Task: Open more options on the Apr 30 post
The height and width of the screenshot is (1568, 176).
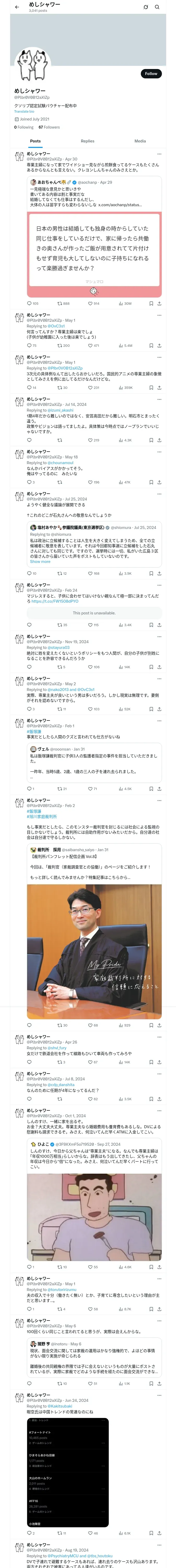Action: [x=159, y=154]
